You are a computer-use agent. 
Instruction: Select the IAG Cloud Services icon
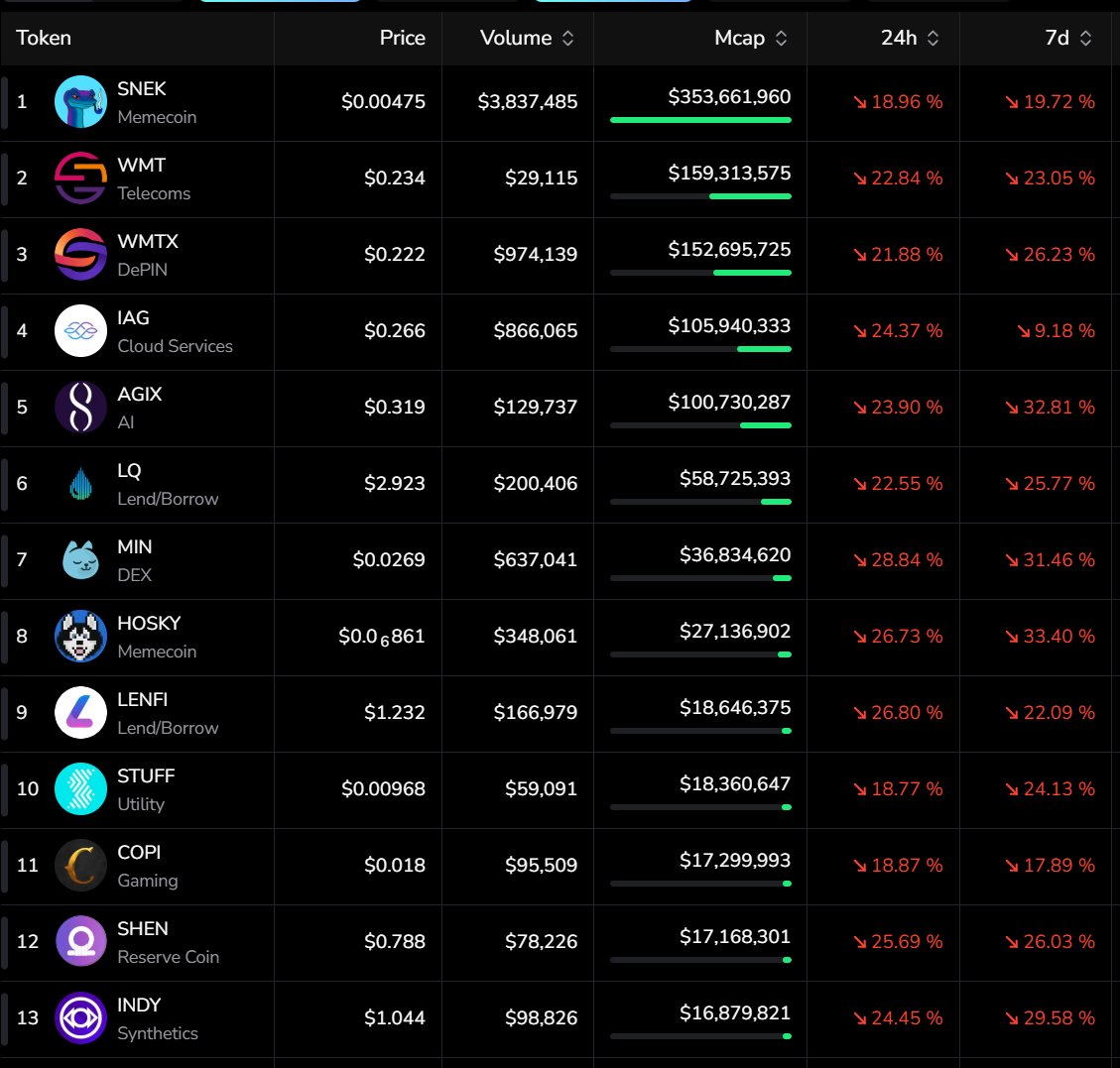(80, 330)
